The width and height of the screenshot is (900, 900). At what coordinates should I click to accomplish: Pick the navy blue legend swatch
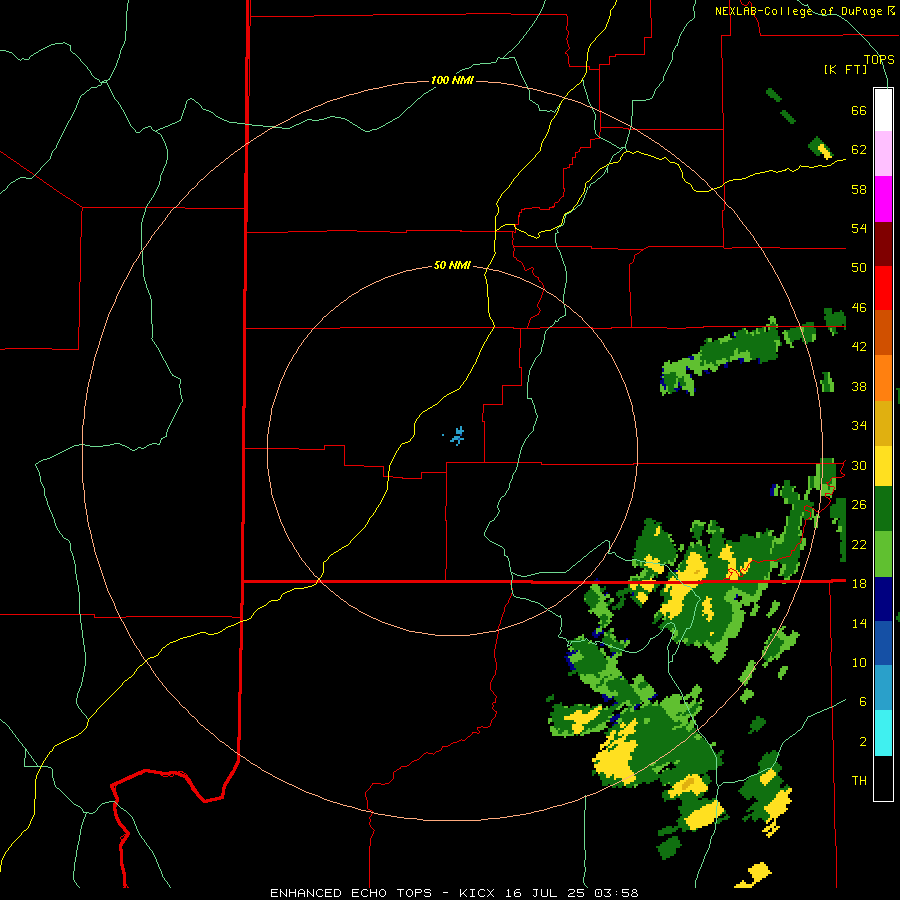click(x=883, y=599)
